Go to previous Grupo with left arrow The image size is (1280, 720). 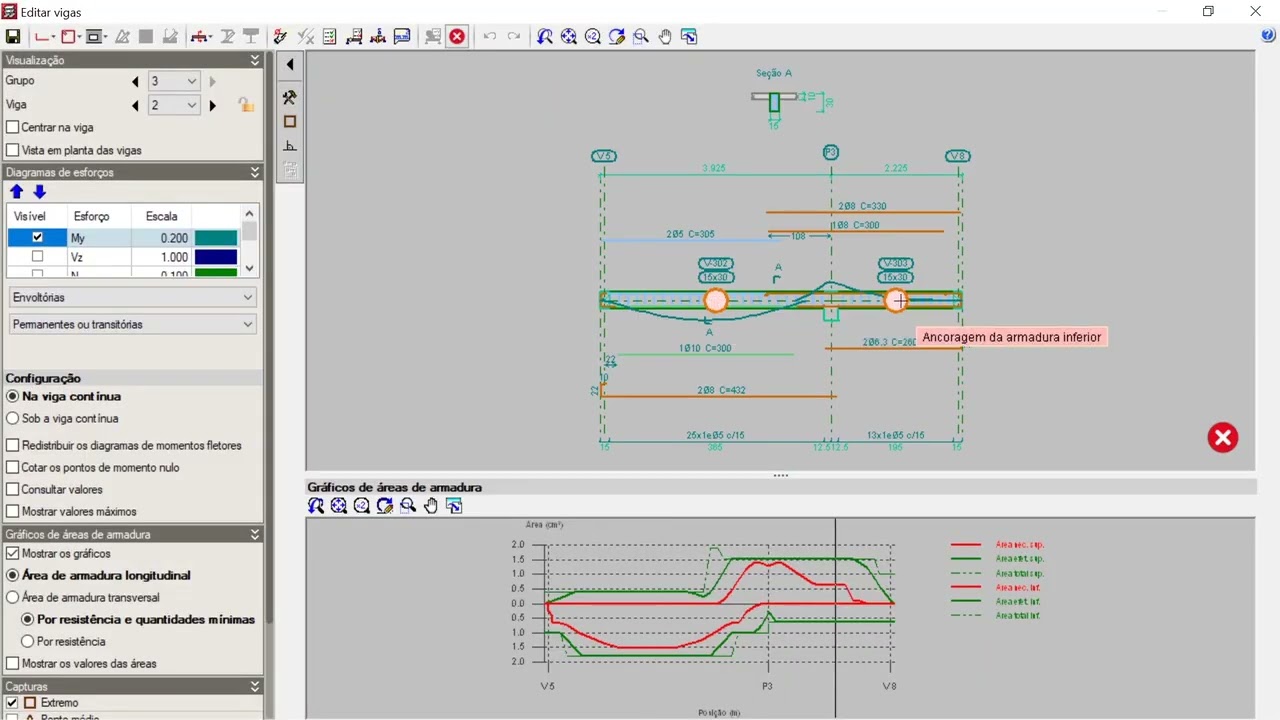click(136, 81)
